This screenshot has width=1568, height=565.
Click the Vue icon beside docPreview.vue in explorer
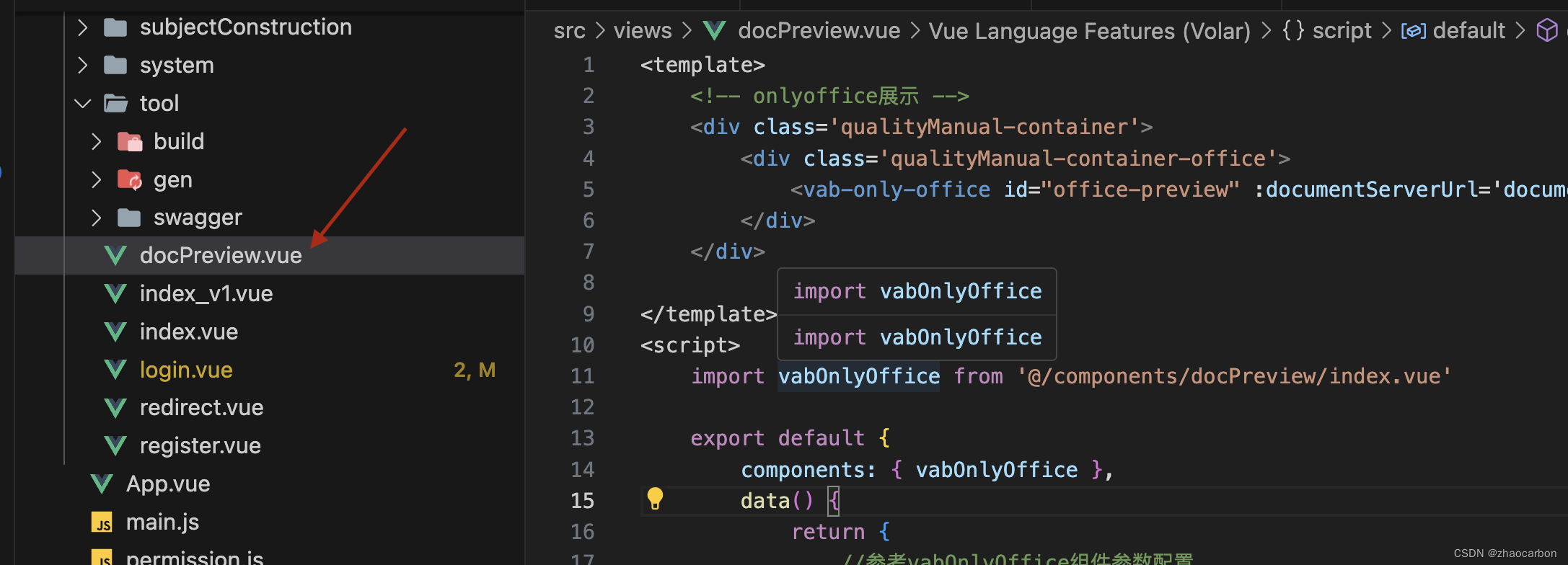coord(115,256)
